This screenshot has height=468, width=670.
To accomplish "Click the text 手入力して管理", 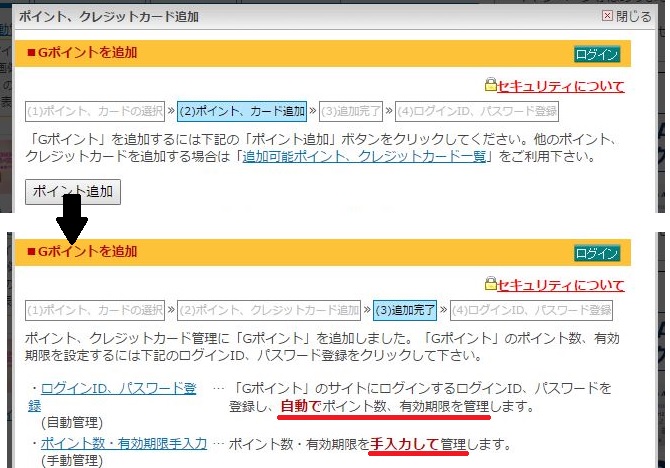I will [x=418, y=444].
